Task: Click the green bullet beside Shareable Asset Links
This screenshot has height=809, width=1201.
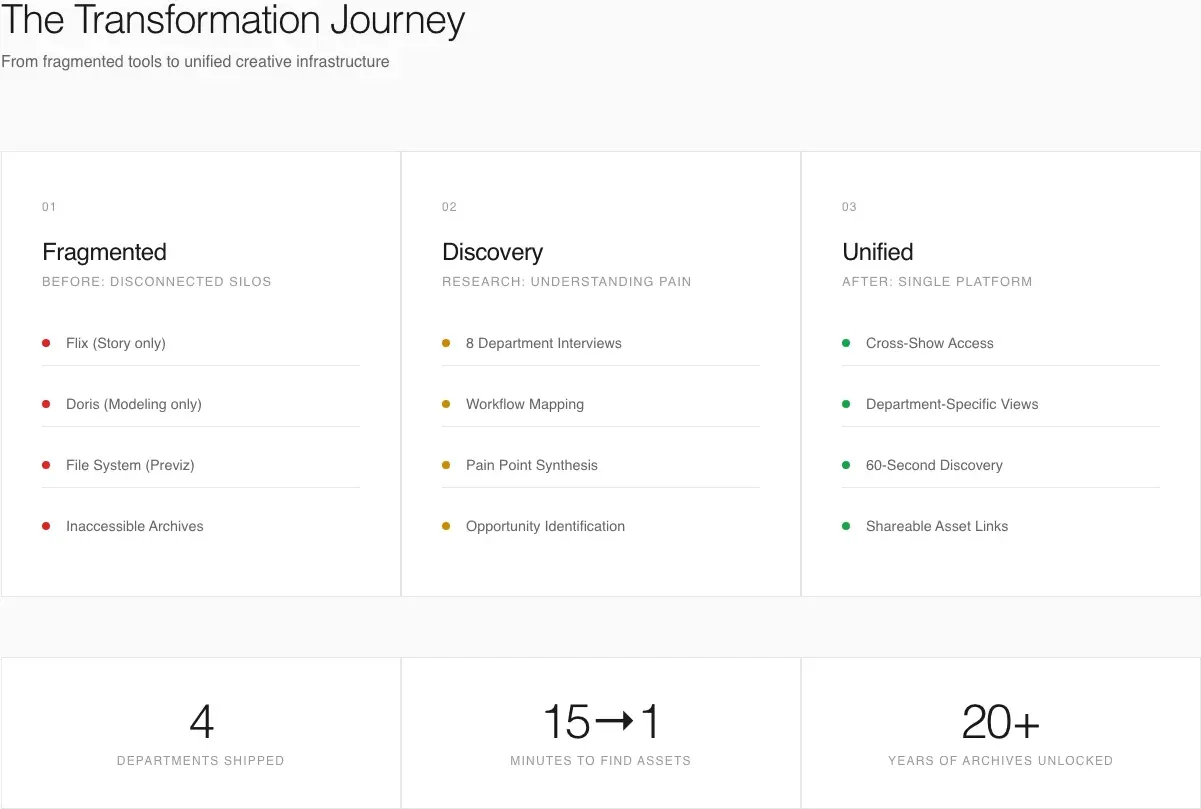Action: pyautogui.click(x=846, y=525)
